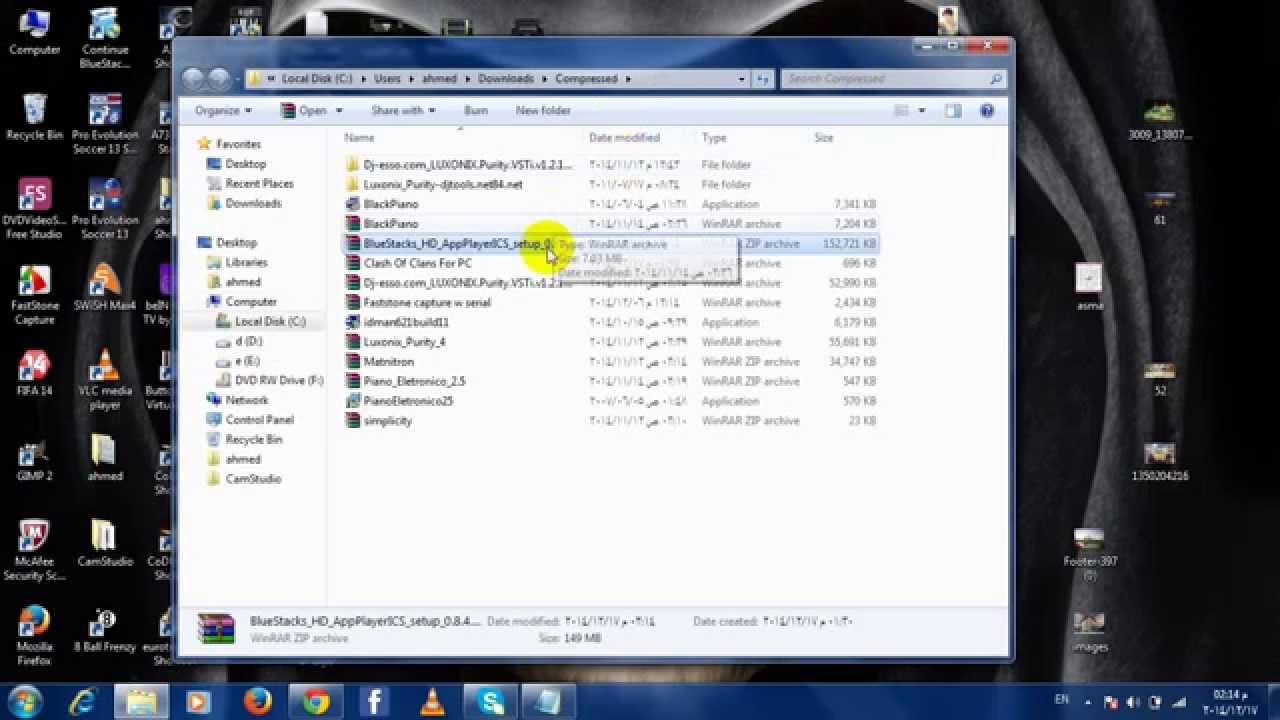Screen dimensions: 1280x720
Task: Open the Organize dropdown menu
Action: (x=223, y=110)
